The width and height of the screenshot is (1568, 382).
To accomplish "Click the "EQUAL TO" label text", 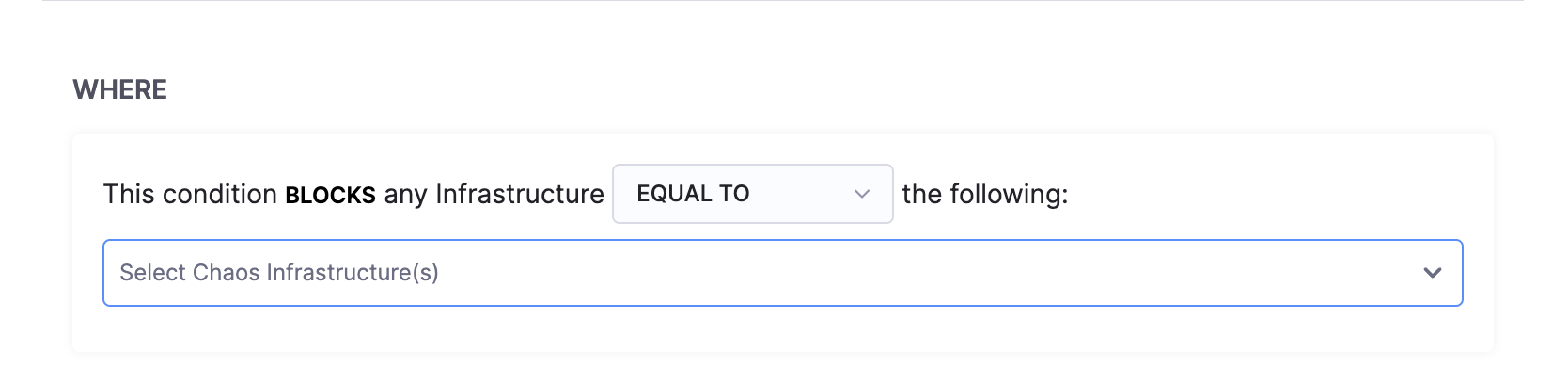I will (693, 194).
